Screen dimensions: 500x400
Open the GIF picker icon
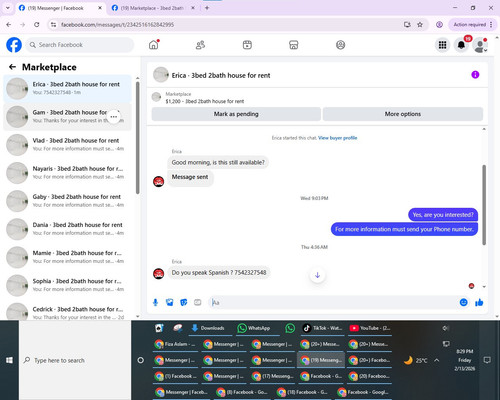198,302
